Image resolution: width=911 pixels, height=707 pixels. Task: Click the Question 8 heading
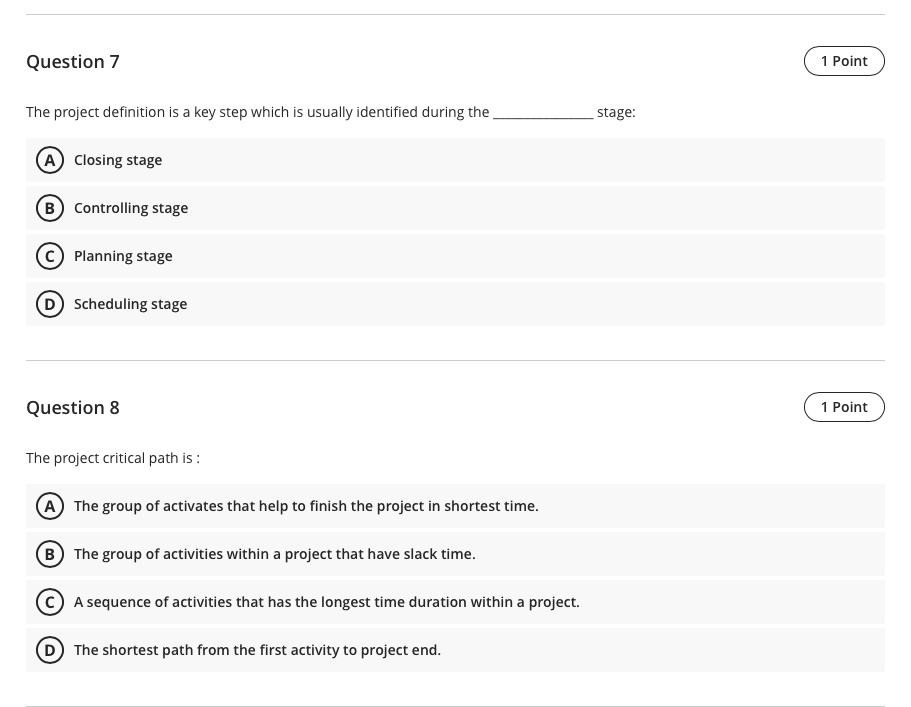(x=73, y=407)
